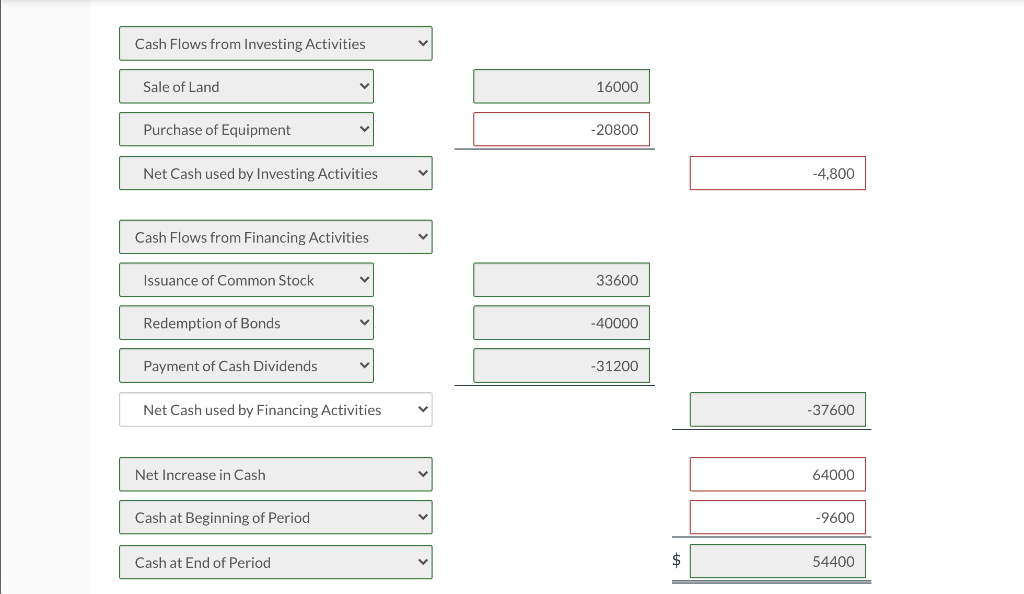The height and width of the screenshot is (594, 1024).
Task: Open the Redemption of Bonds dropdown
Action: 245,322
